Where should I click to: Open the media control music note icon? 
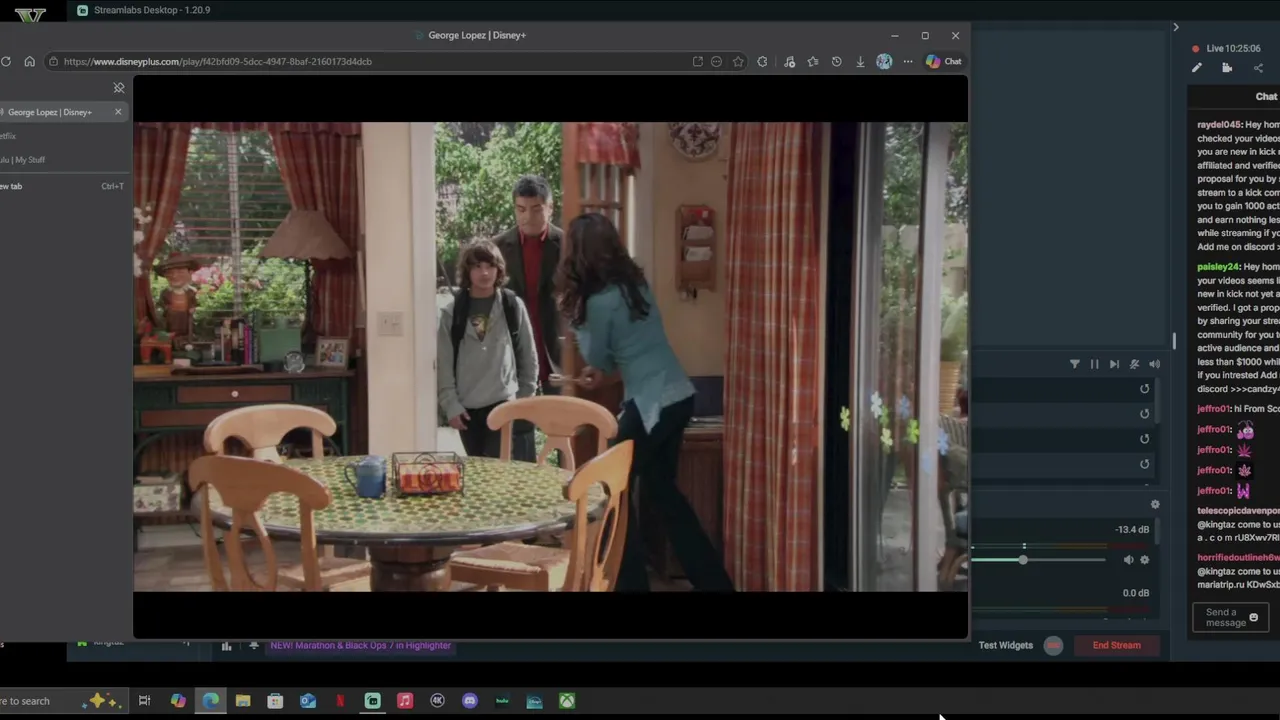pyautogui.click(x=789, y=61)
